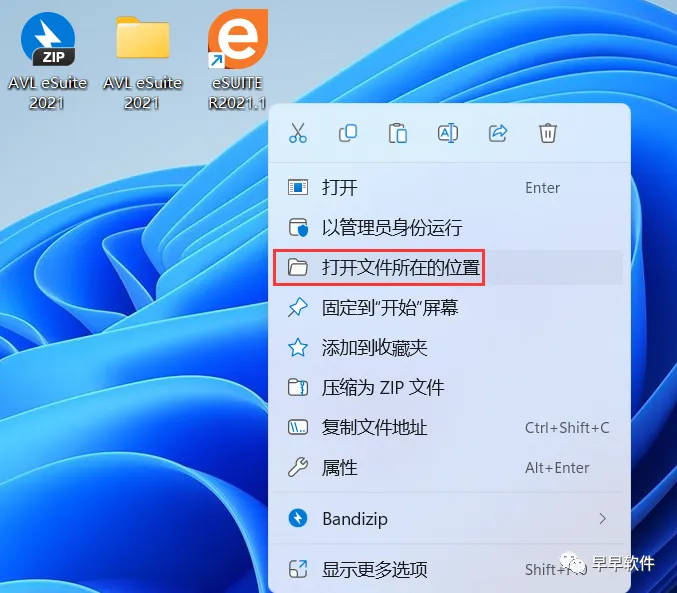The width and height of the screenshot is (677, 593).
Task: Select the AVL eSuite 2021 folder icon
Action: click(x=143, y=38)
